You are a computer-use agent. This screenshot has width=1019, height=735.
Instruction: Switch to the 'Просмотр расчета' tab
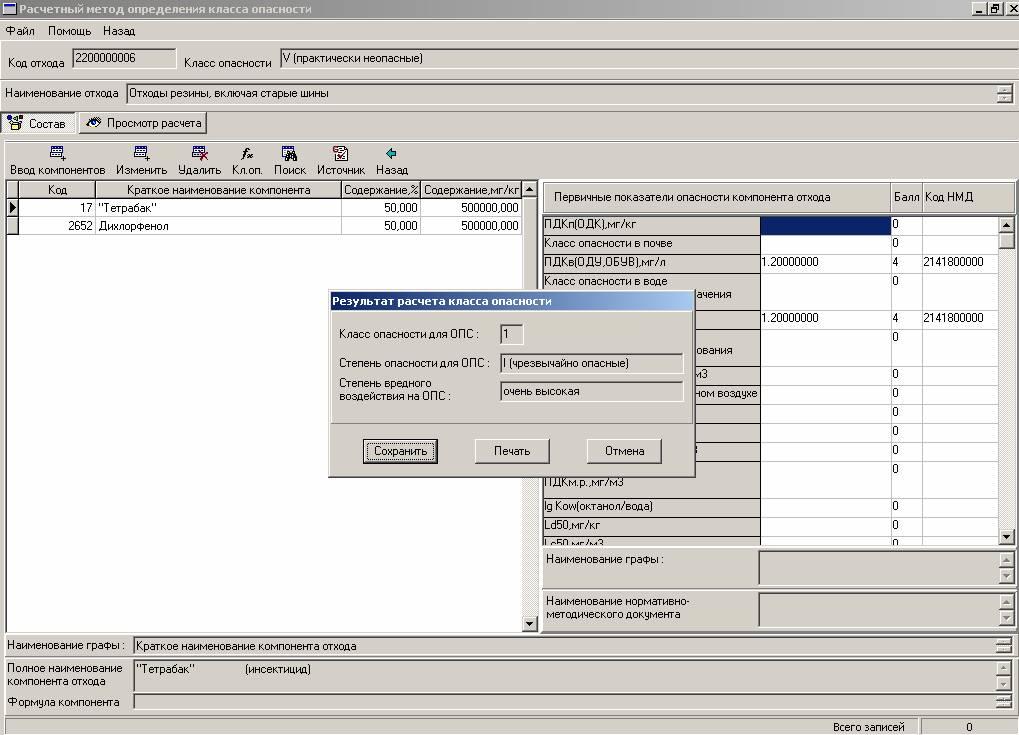tap(143, 124)
